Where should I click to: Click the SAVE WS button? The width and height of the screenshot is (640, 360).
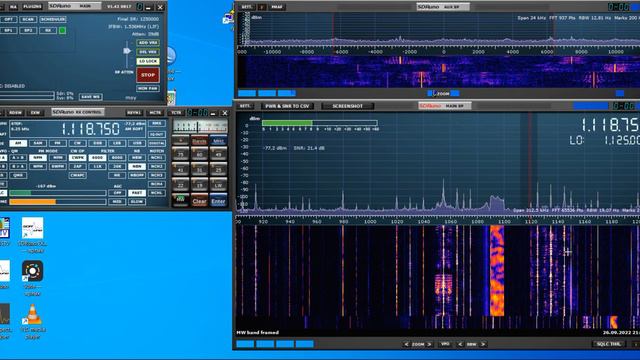[x=90, y=97]
